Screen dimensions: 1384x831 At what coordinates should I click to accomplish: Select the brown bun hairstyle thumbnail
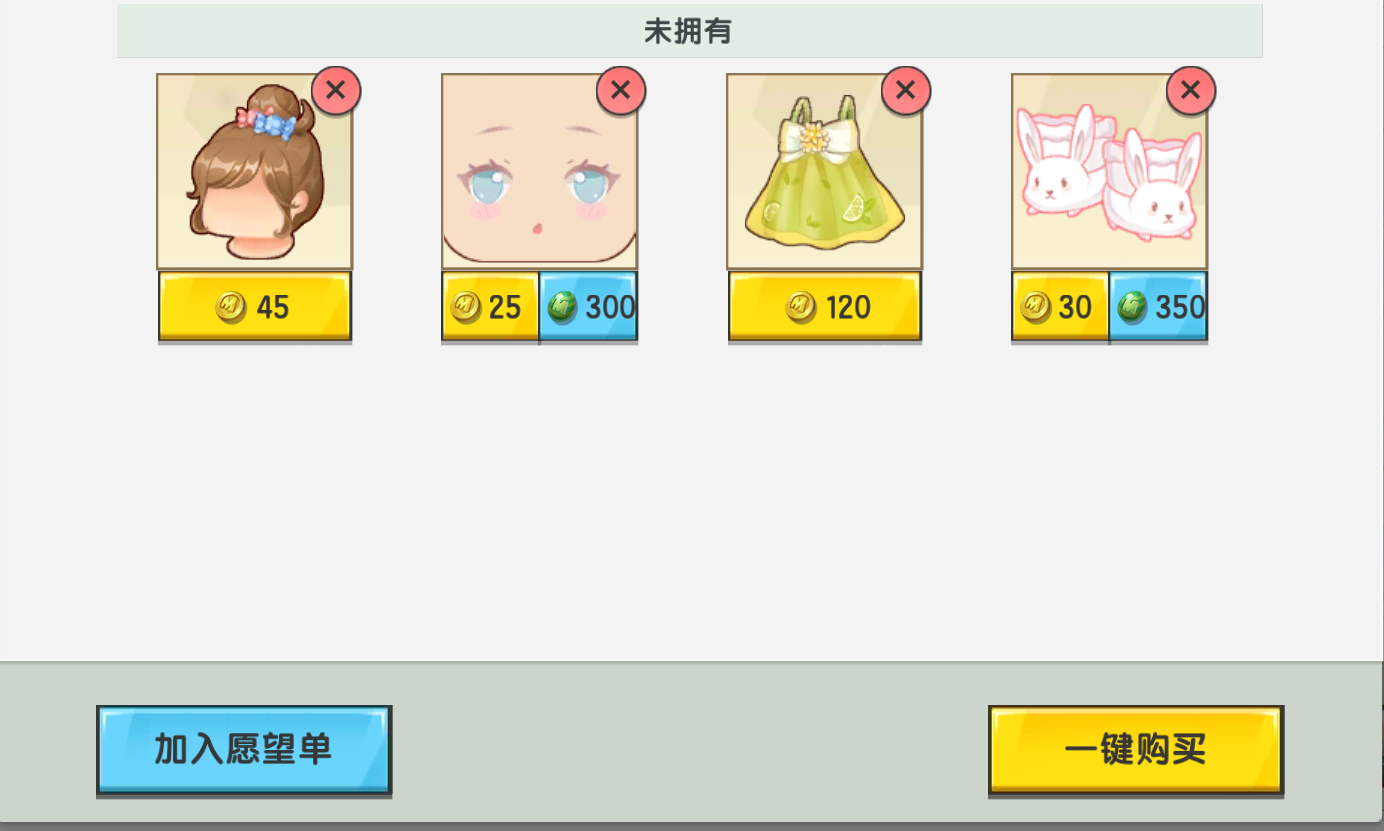click(x=255, y=171)
